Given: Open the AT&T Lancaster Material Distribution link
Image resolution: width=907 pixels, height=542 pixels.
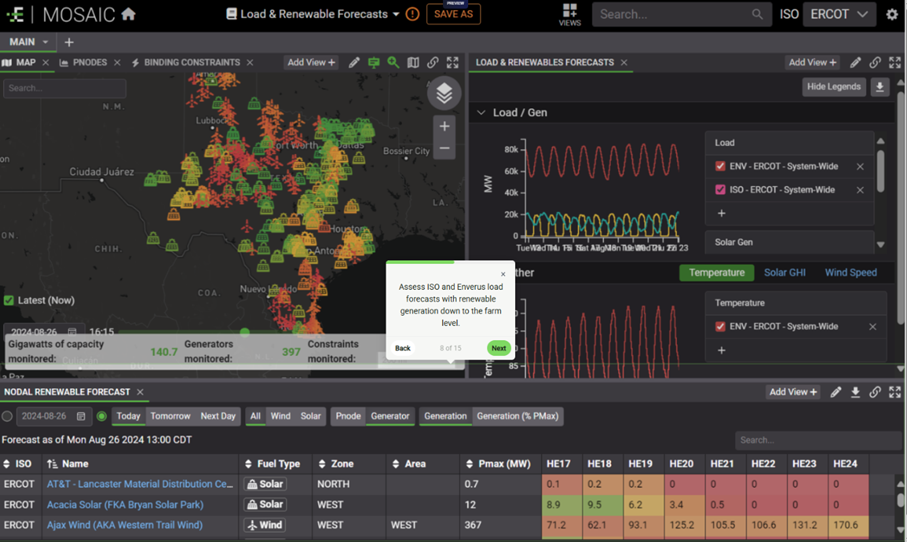Looking at the screenshot, I should tap(139, 484).
